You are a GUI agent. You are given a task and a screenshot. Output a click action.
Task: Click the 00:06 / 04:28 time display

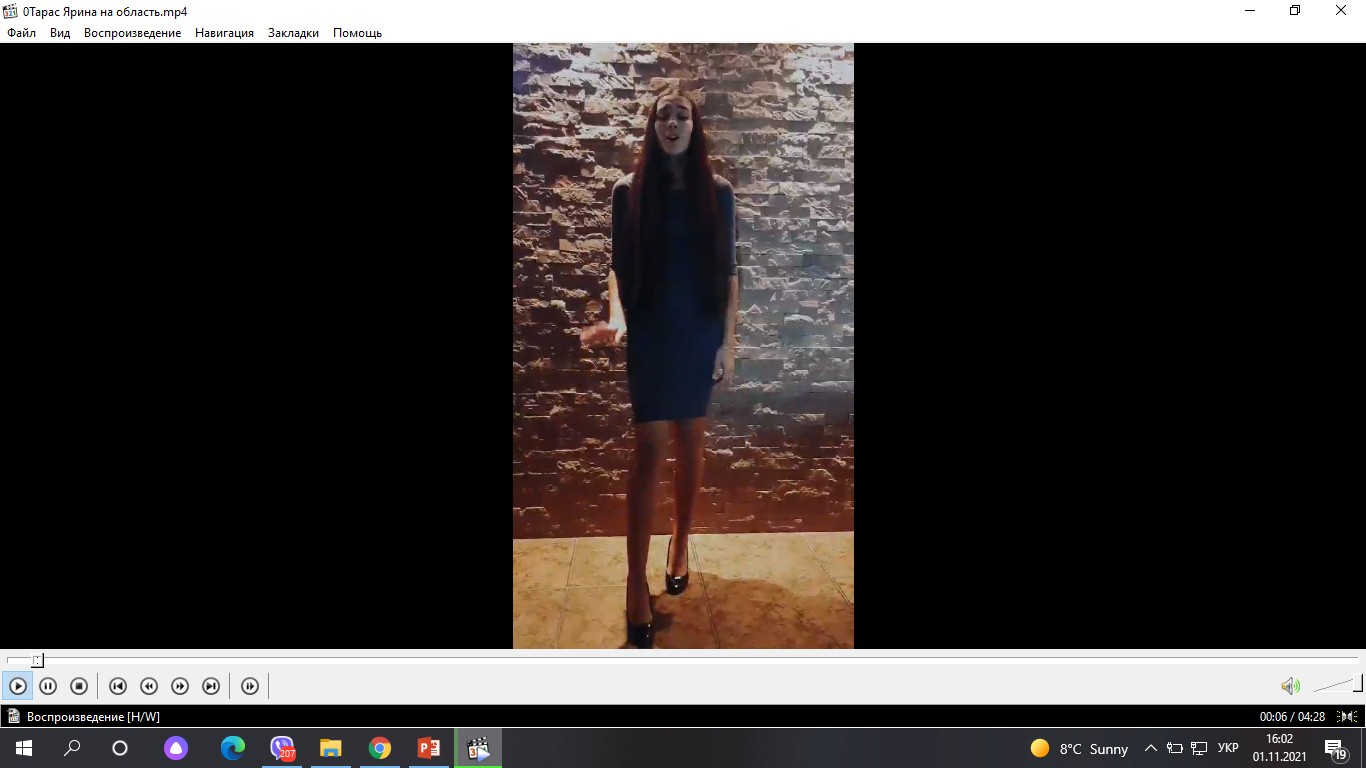coord(1292,716)
